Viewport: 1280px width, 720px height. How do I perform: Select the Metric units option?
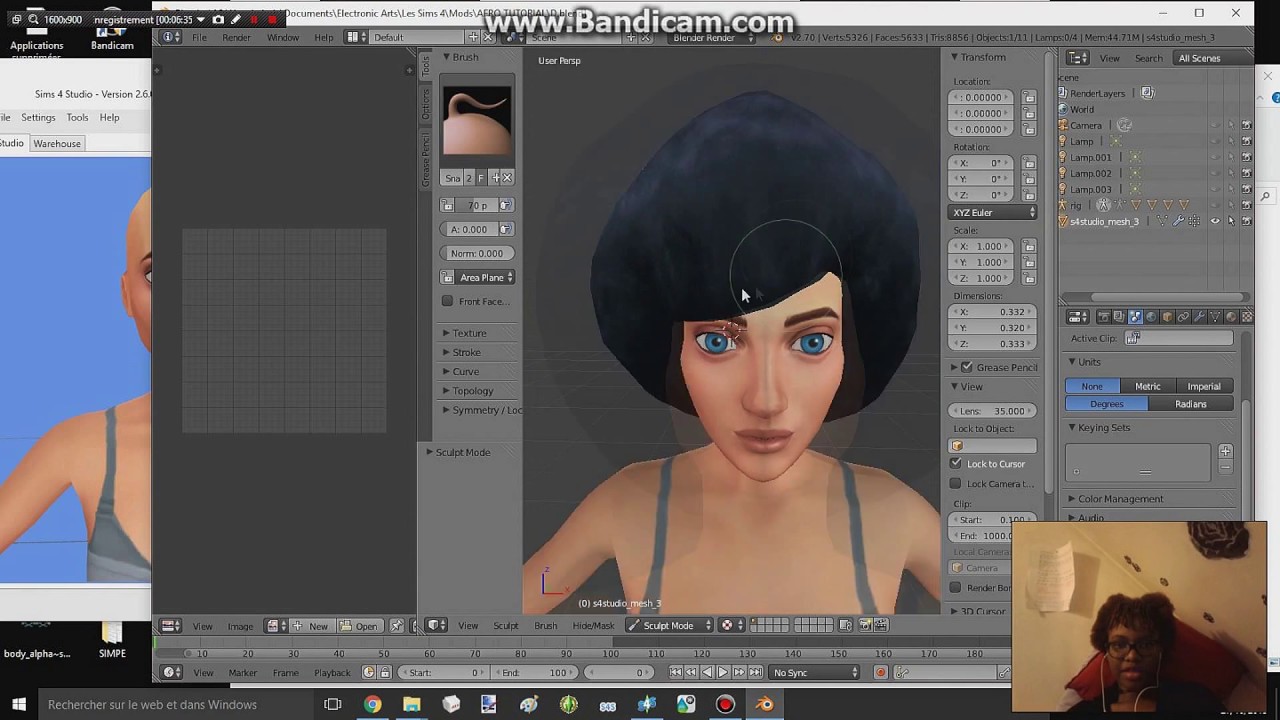(x=1147, y=386)
